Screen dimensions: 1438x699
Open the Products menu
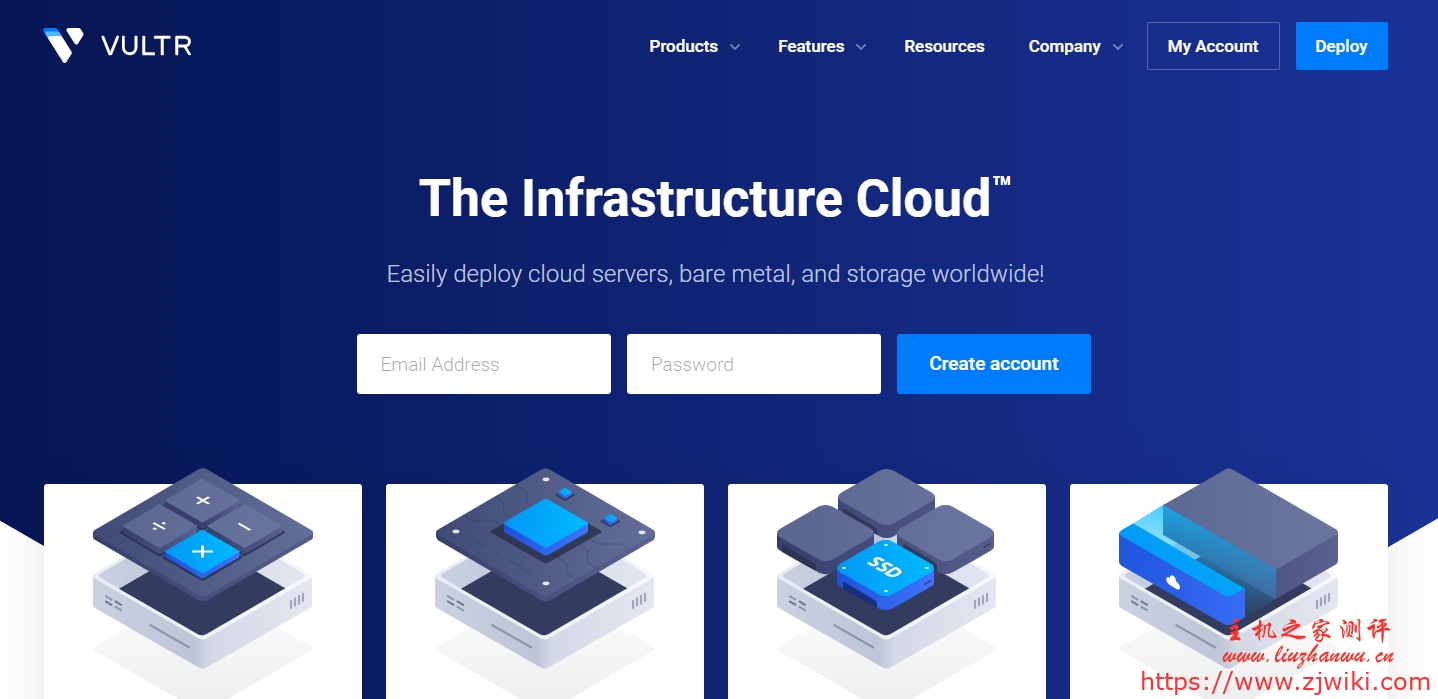click(683, 46)
